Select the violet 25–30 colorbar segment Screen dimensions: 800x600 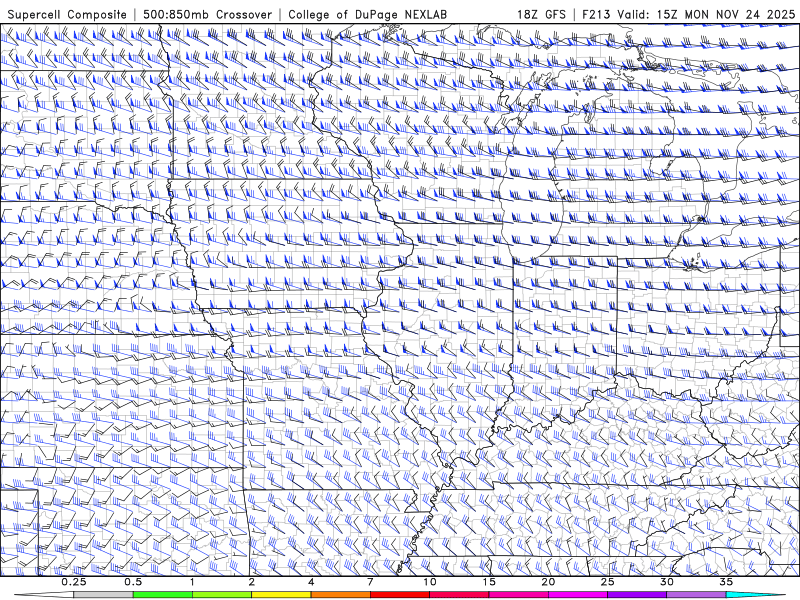[x=637, y=595]
